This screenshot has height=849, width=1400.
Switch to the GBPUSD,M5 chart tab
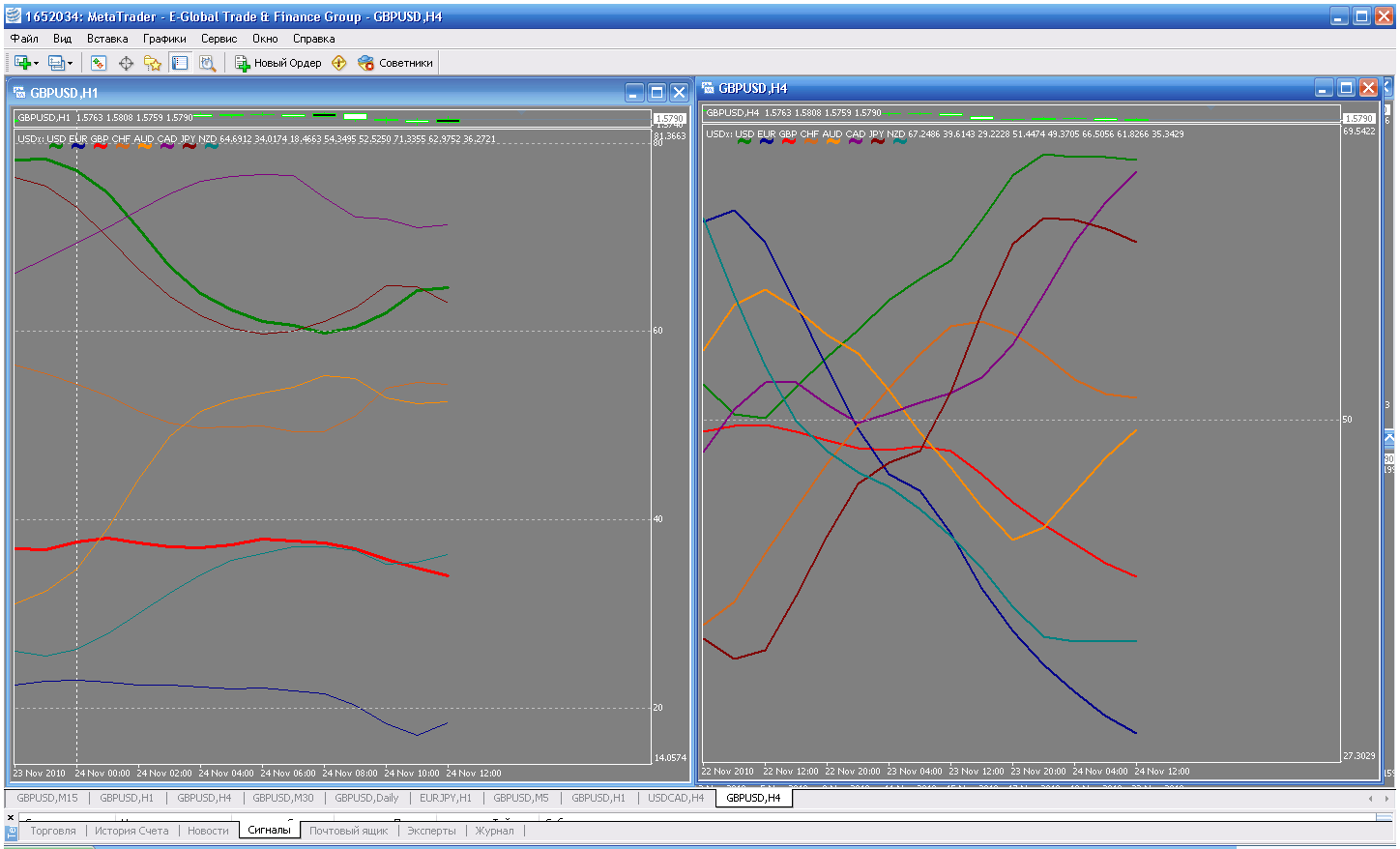pyautogui.click(x=521, y=798)
